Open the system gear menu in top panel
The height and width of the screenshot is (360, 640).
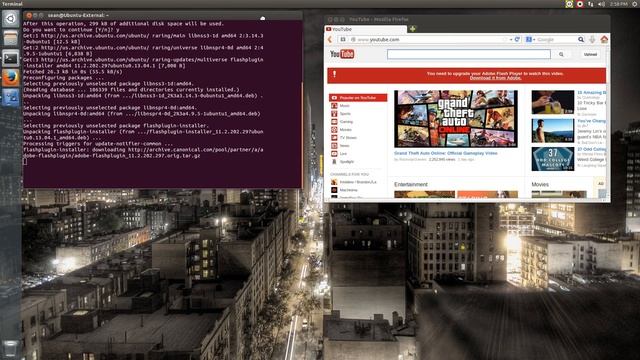635,4
